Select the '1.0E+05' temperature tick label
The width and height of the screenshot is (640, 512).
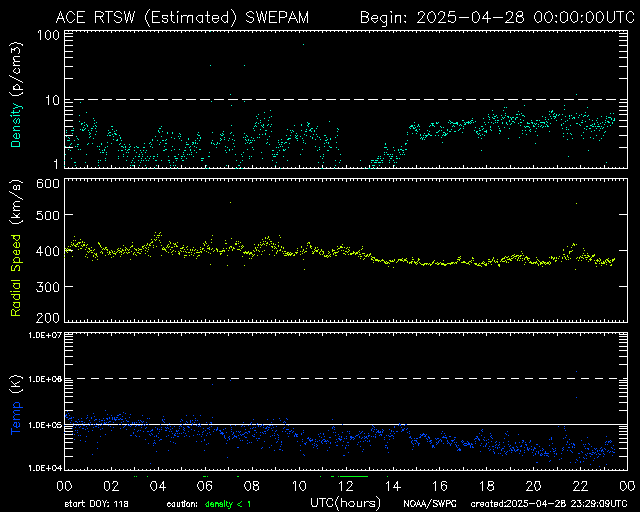(x=45, y=425)
